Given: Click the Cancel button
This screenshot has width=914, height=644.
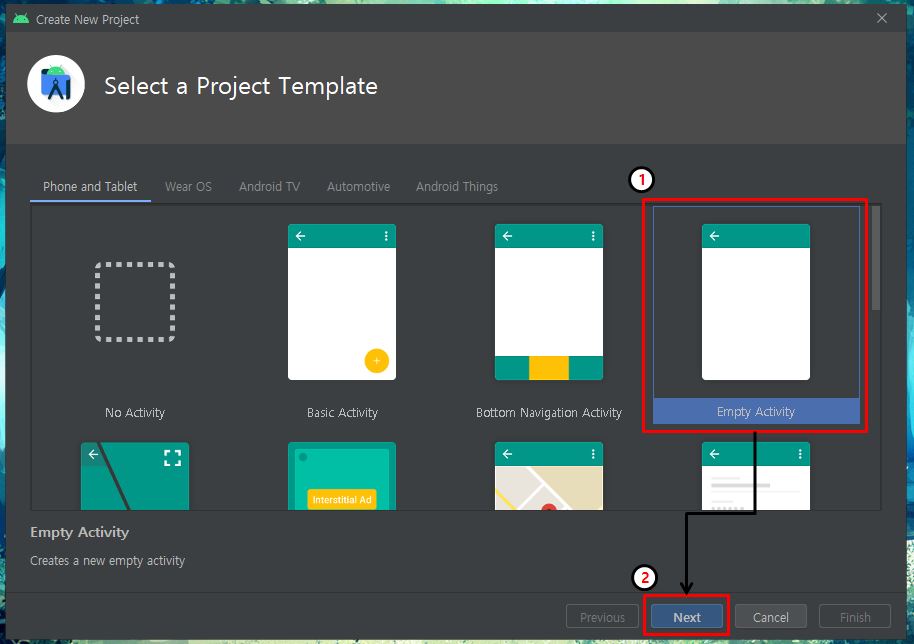Looking at the screenshot, I should [x=771, y=617].
